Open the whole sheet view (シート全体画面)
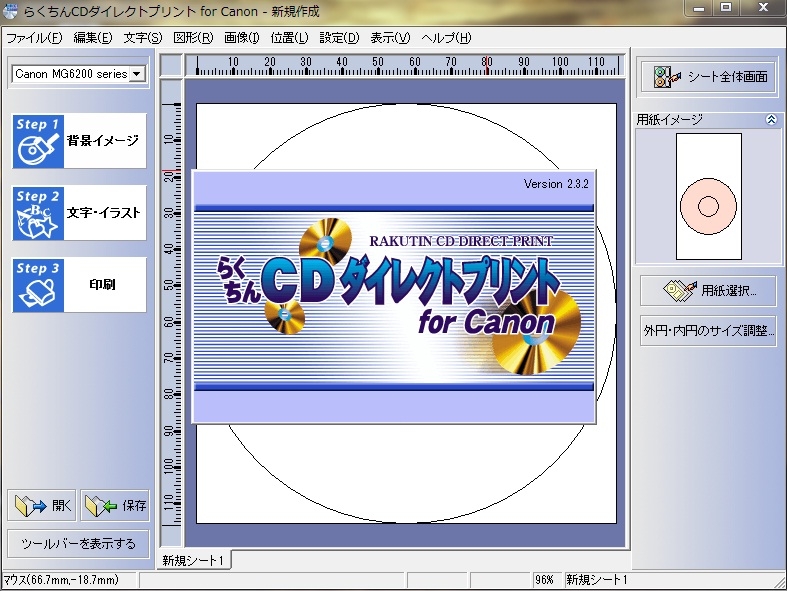Viewport: 787px width, 591px height. 710,77
